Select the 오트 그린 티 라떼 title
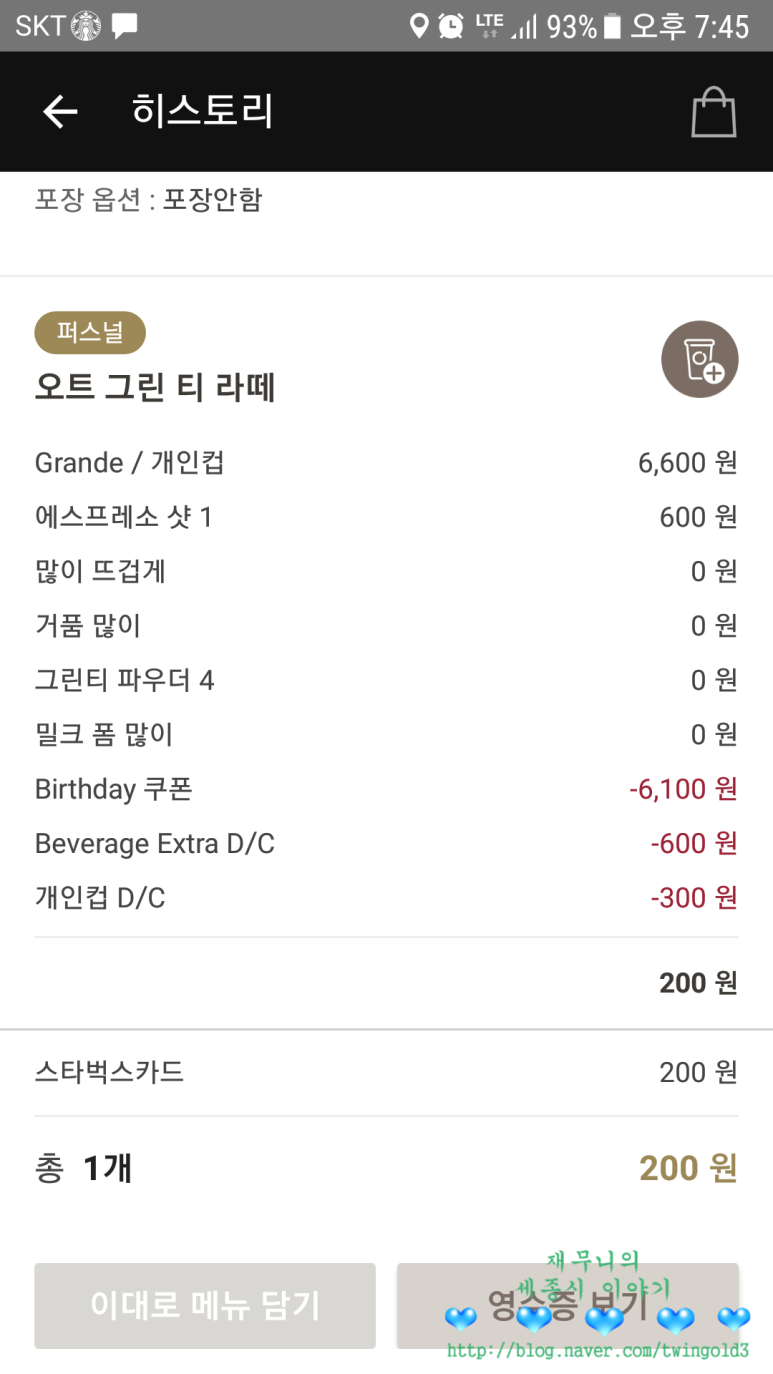Screen dimensions: 773x1374 point(155,387)
